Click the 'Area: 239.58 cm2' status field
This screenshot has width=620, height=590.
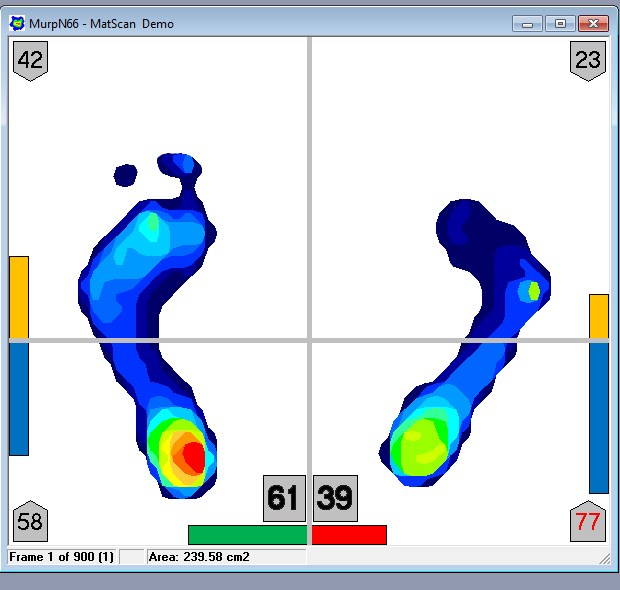point(227,557)
